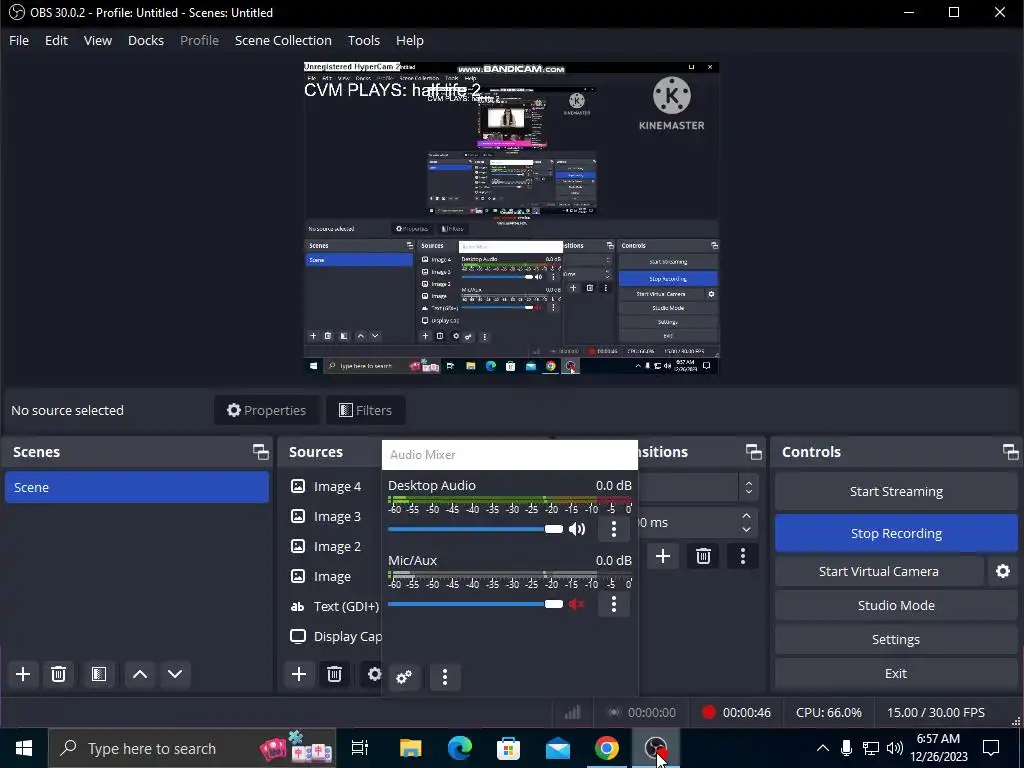This screenshot has width=1024, height=768.
Task: Click the Exit button
Action: click(896, 673)
